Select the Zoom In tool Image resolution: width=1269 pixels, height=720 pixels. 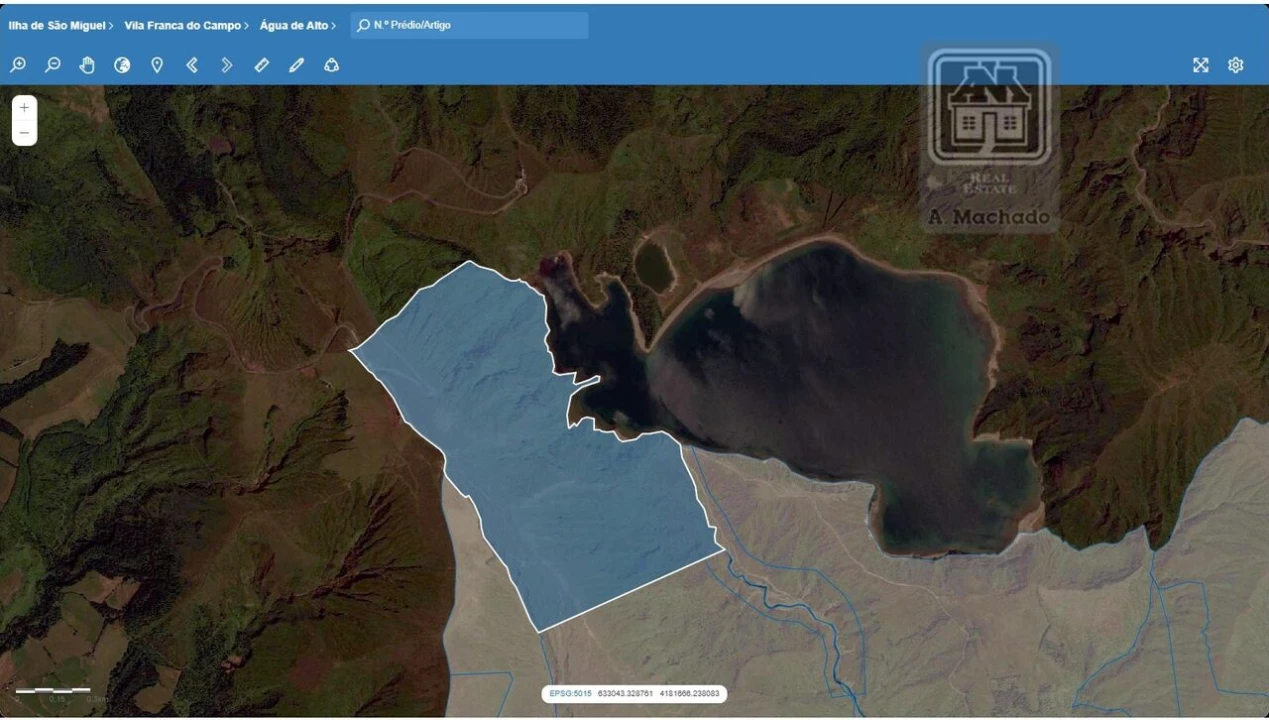coord(17,64)
